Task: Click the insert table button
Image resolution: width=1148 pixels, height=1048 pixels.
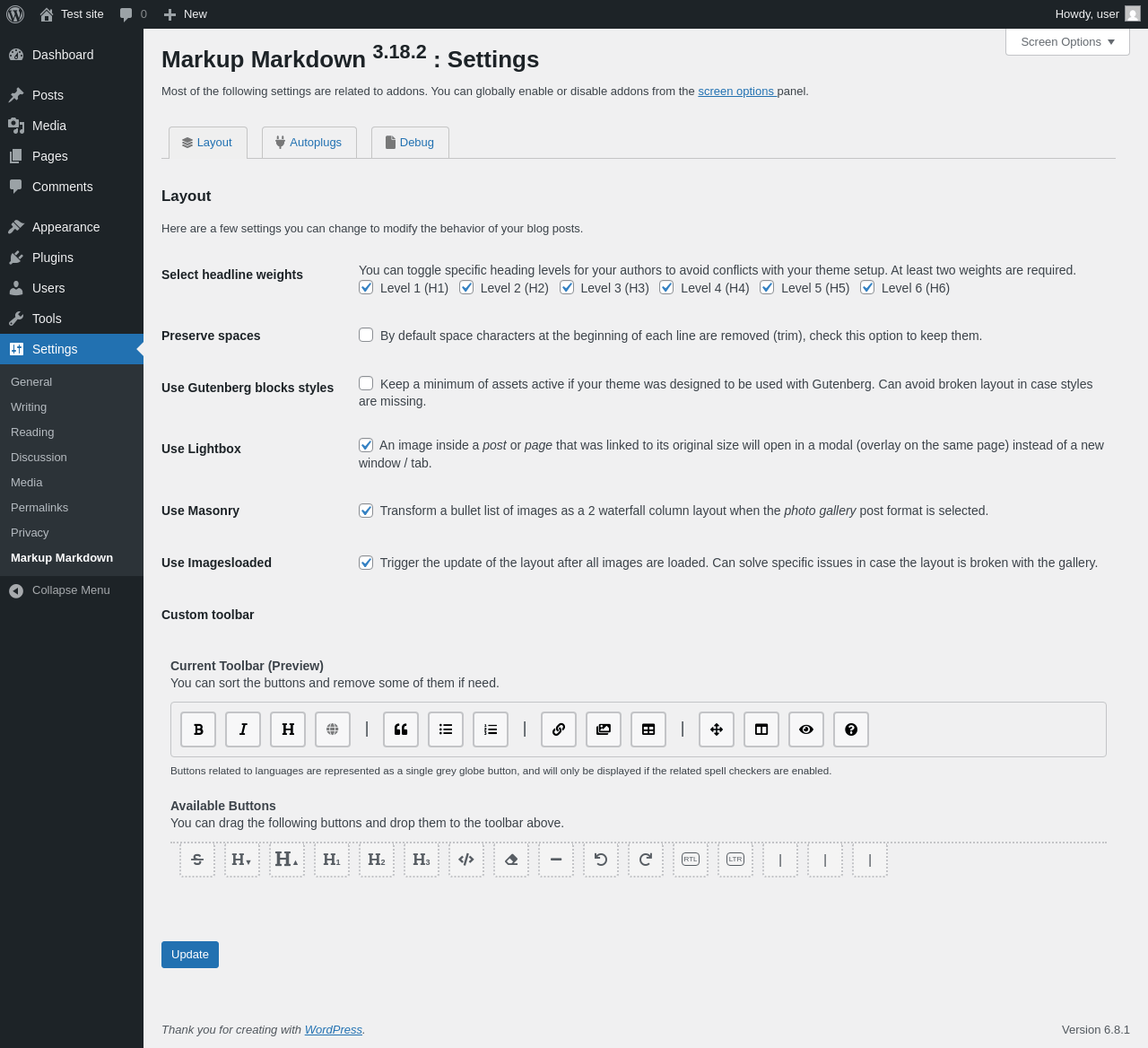Action: coord(648,729)
